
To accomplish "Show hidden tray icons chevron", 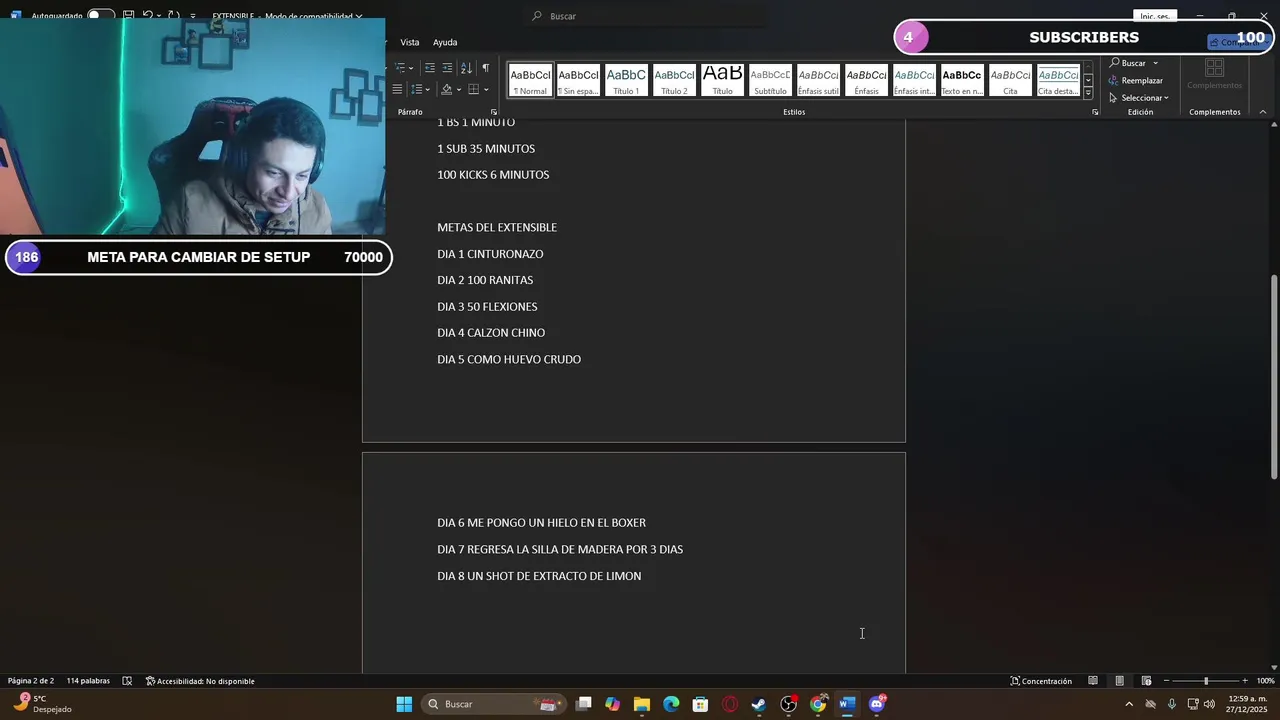I will (1129, 704).
